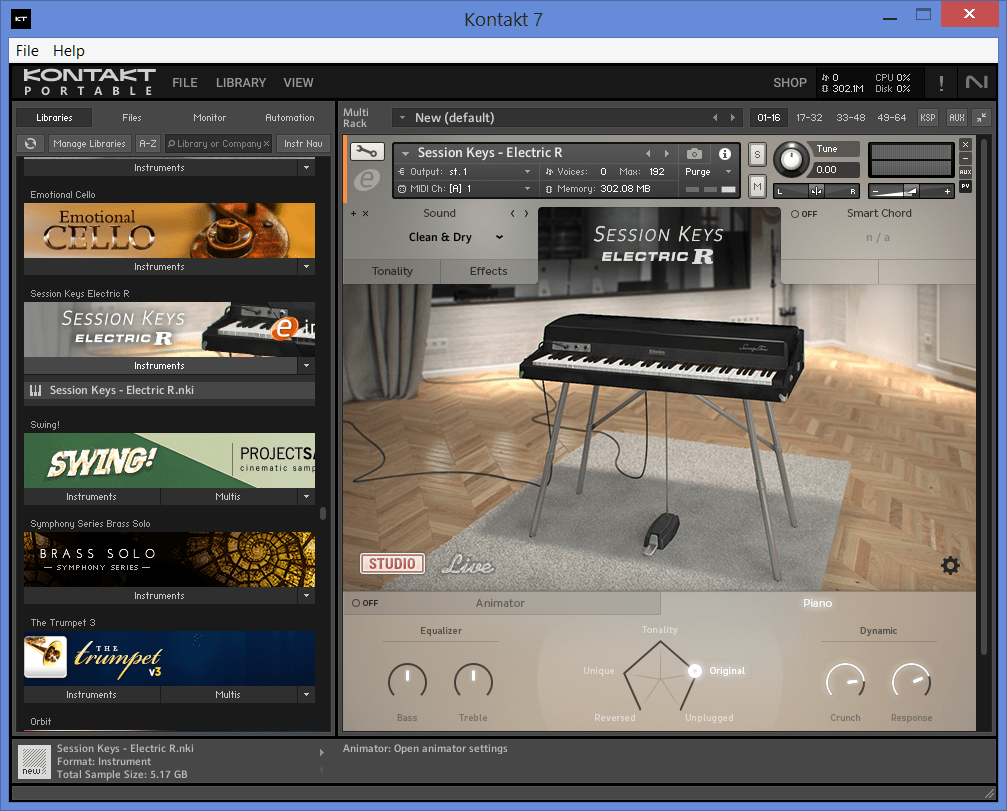
Task: Go to previous instrument preset arrow
Action: (648, 153)
